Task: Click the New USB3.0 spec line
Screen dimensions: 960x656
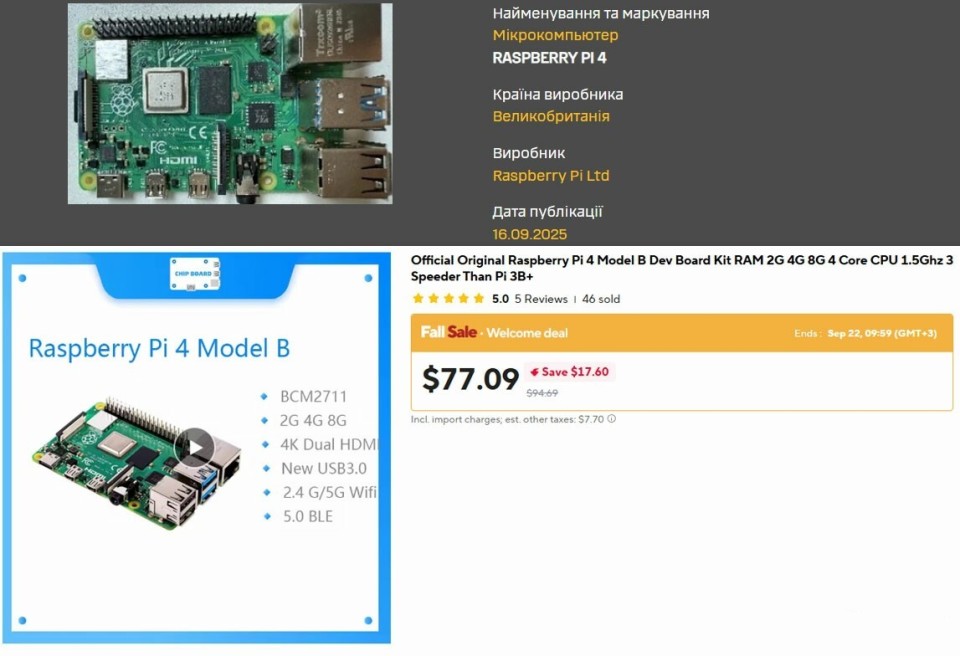Action: 324,469
